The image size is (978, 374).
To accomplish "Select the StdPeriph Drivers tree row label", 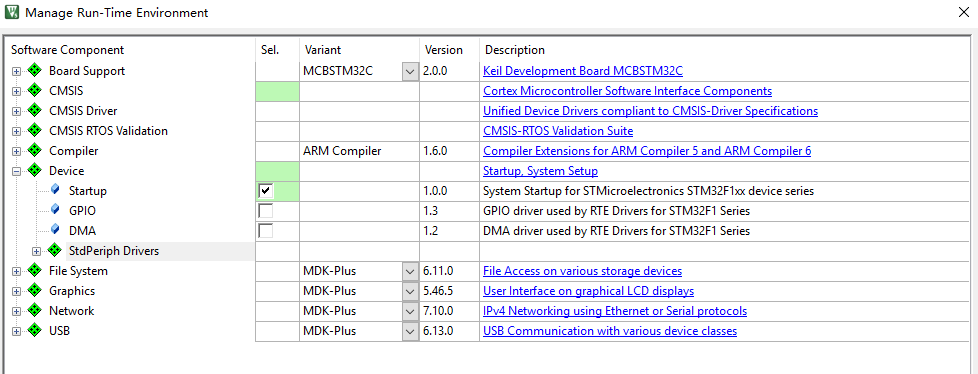I will point(114,251).
